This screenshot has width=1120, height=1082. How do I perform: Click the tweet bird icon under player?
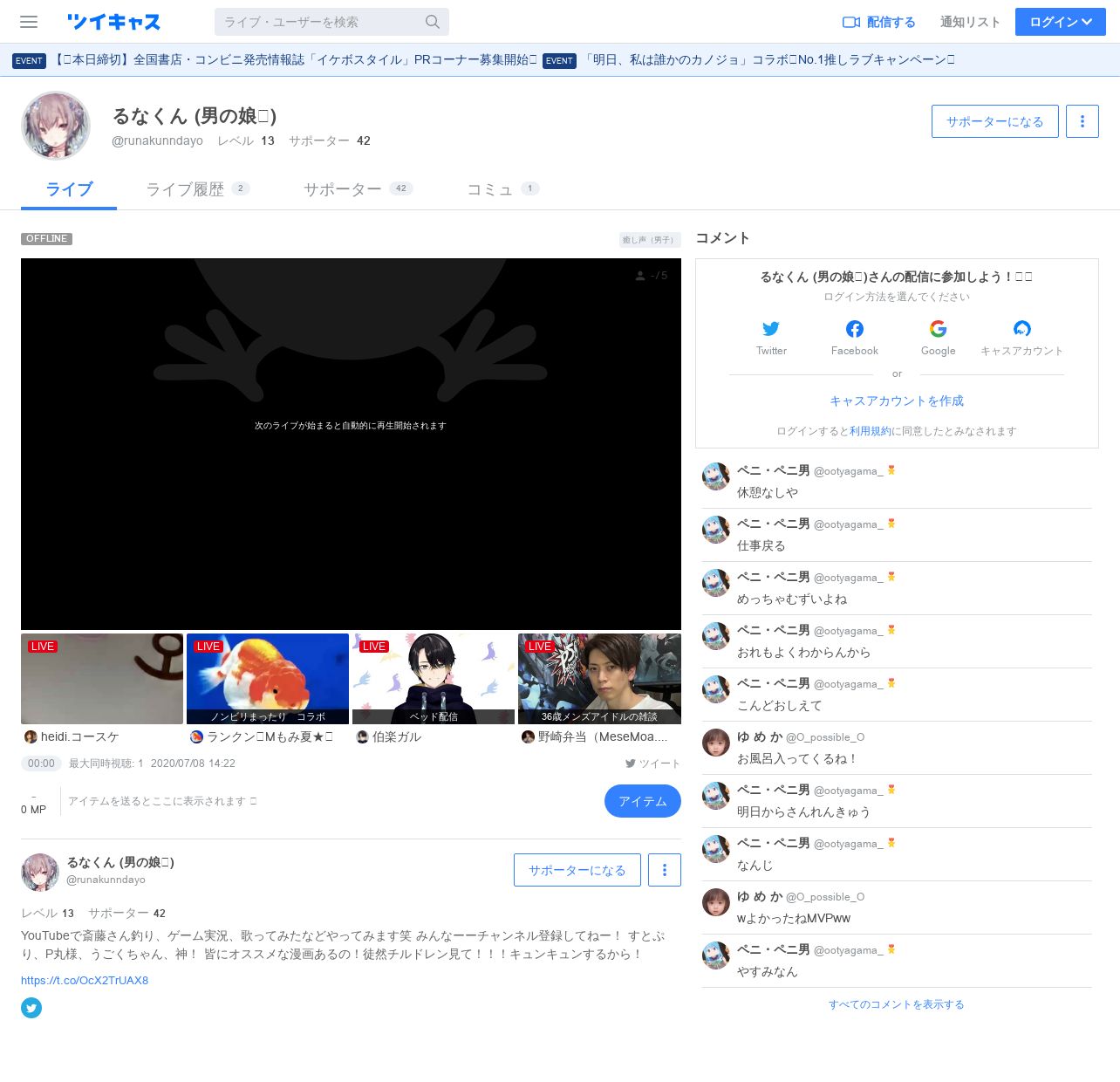pos(630,764)
